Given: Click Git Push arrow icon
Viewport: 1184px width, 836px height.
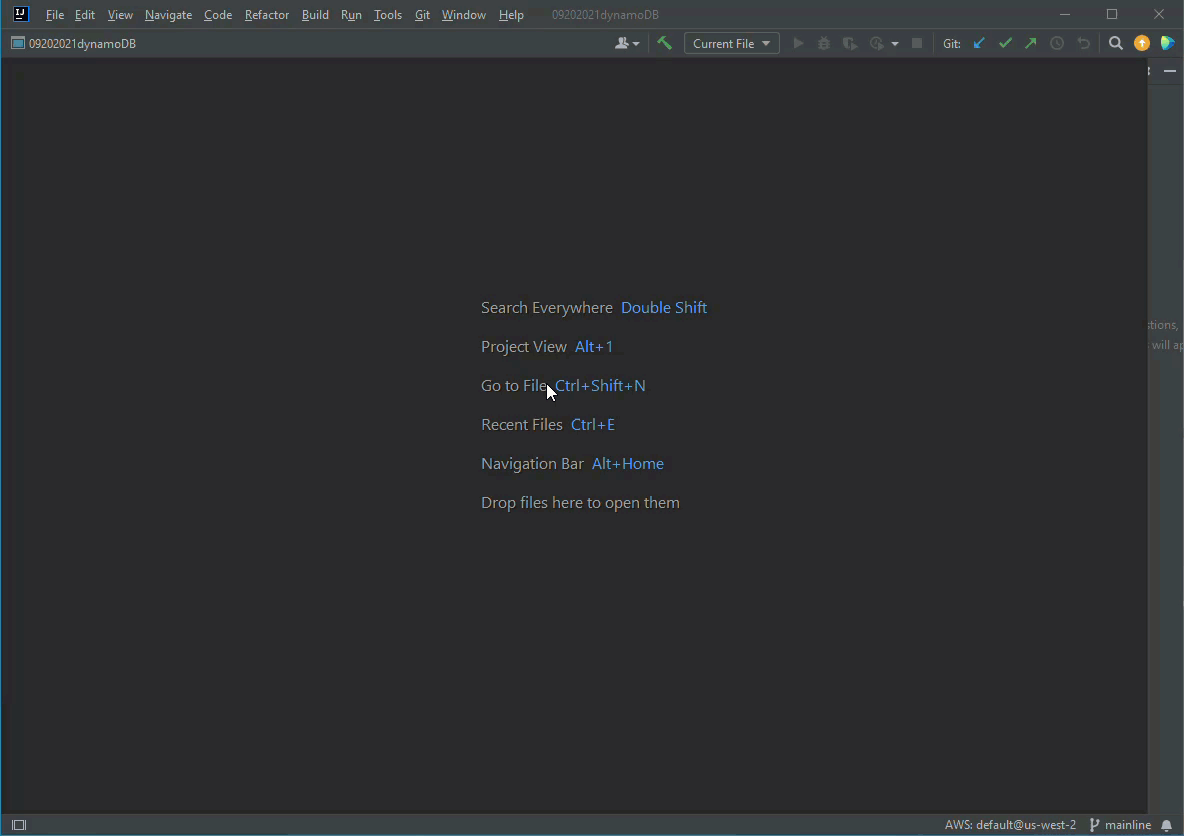Looking at the screenshot, I should [1030, 43].
